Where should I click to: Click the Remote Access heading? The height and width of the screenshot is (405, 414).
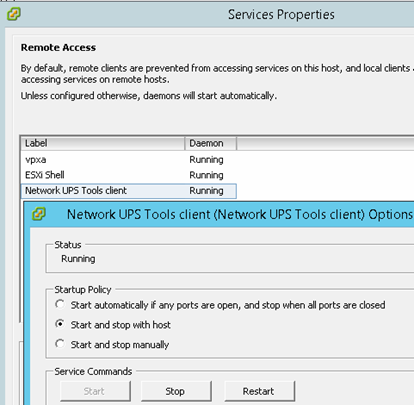(x=58, y=48)
